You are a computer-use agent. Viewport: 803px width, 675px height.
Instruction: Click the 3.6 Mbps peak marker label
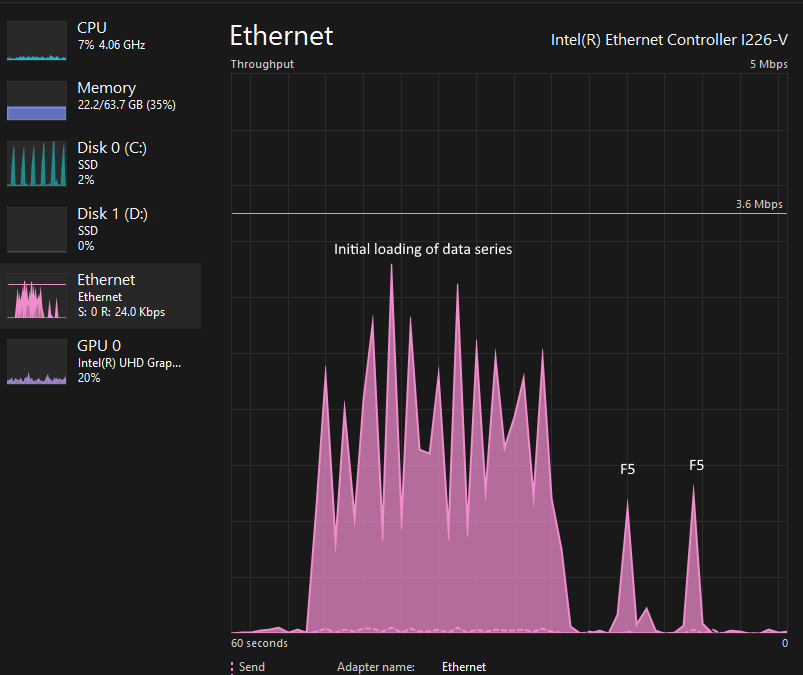click(759, 204)
